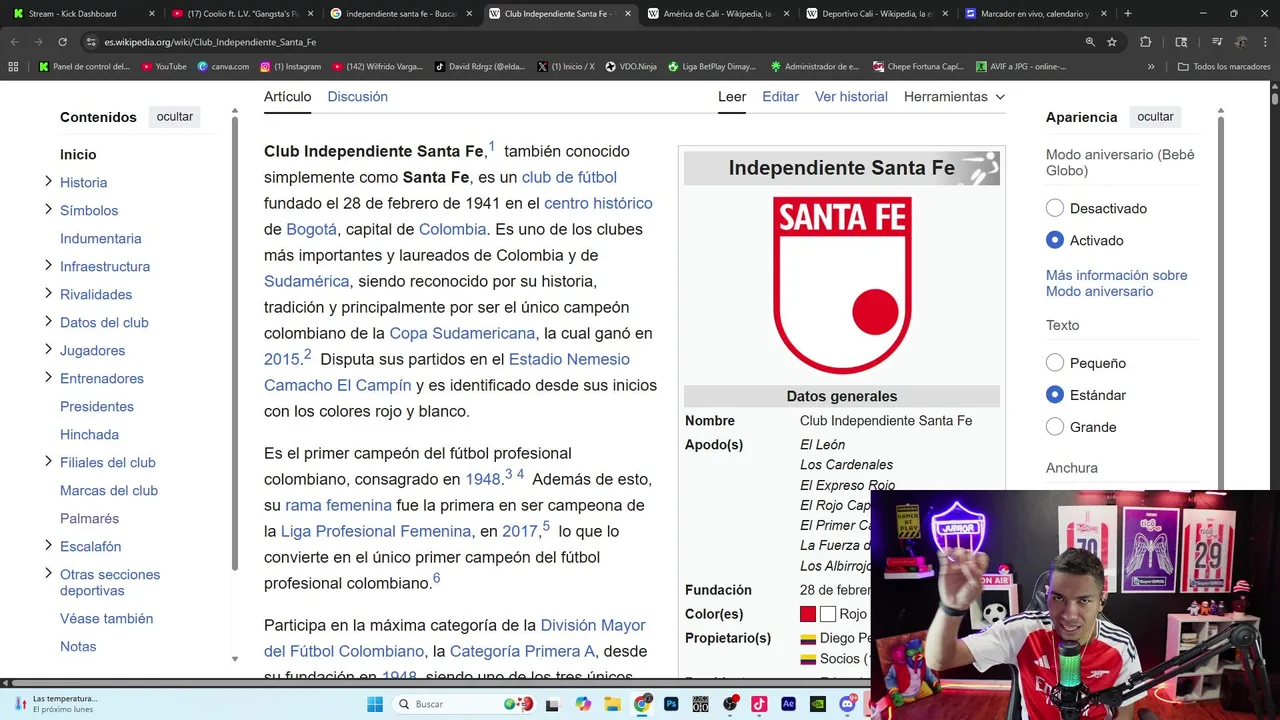Open After Effects from the taskbar

click(788, 704)
